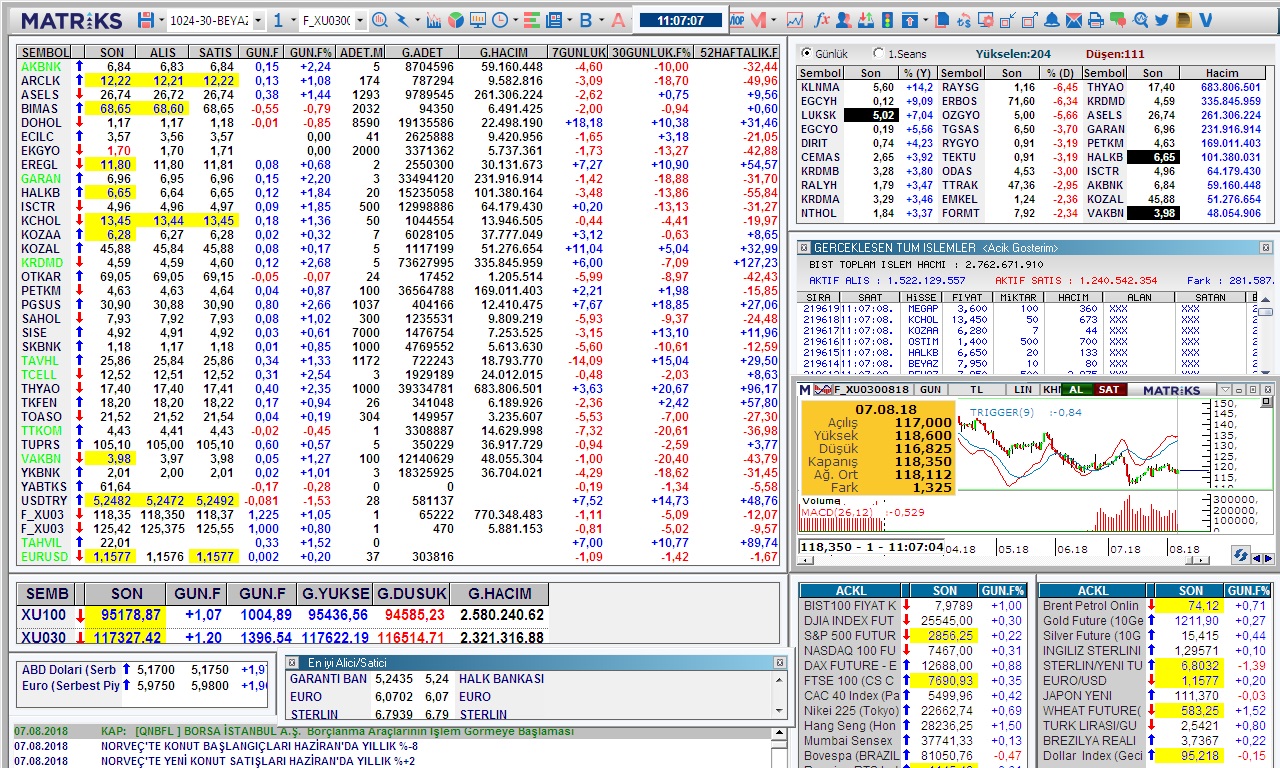This screenshot has width=1280, height=768.
Task: Click the BIST100 FIYAT K row
Action: [x=912, y=605]
